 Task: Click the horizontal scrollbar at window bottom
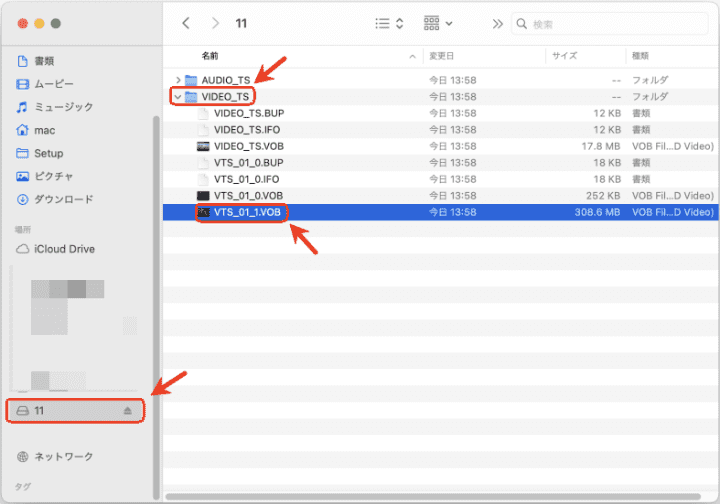click(433, 497)
